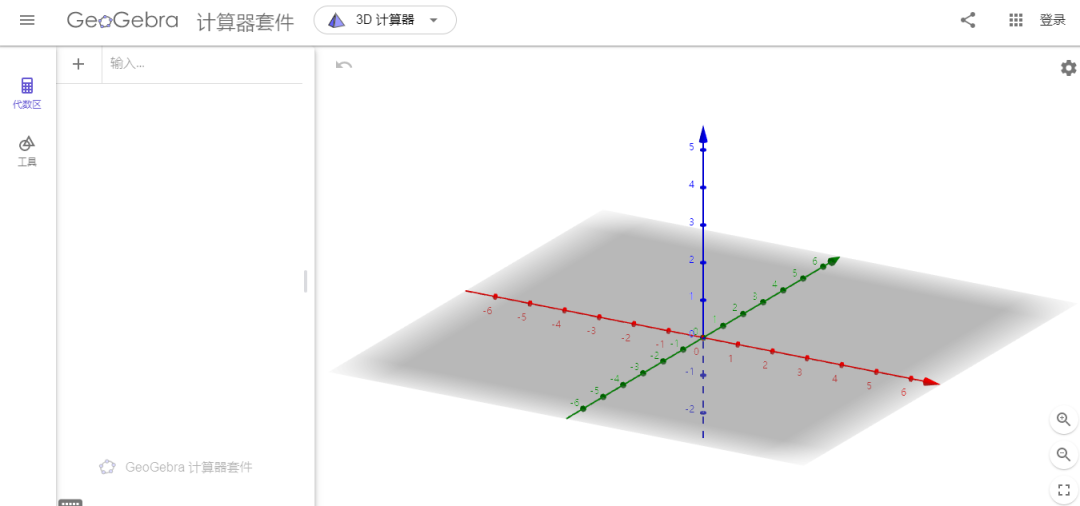Click the GeoGebra logo
This screenshot has height=506, width=1080.
click(123, 21)
